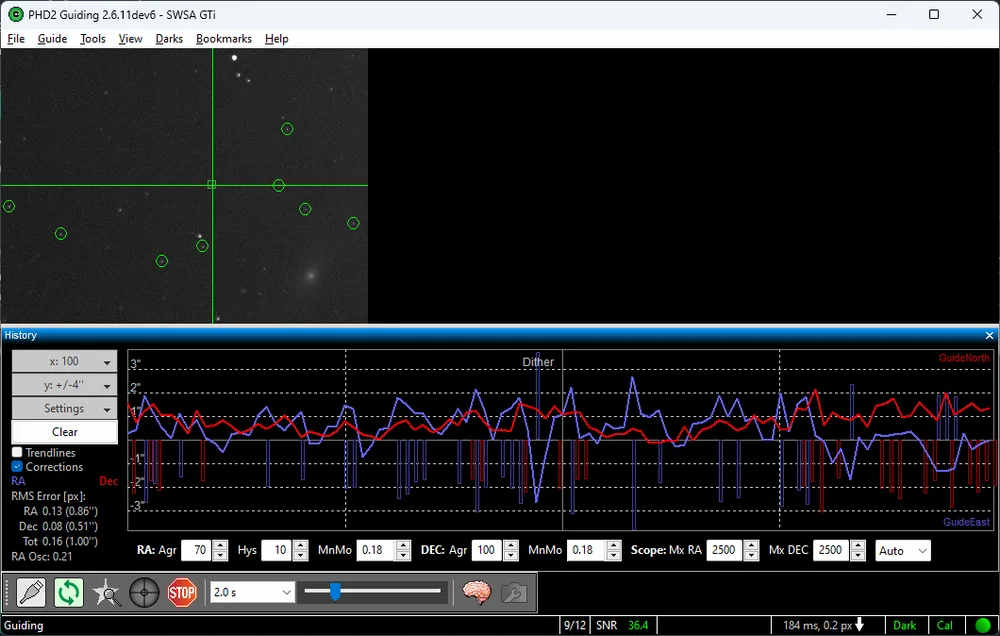The width and height of the screenshot is (1000, 636).
Task: Click the DEC Agr value field
Action: (487, 550)
